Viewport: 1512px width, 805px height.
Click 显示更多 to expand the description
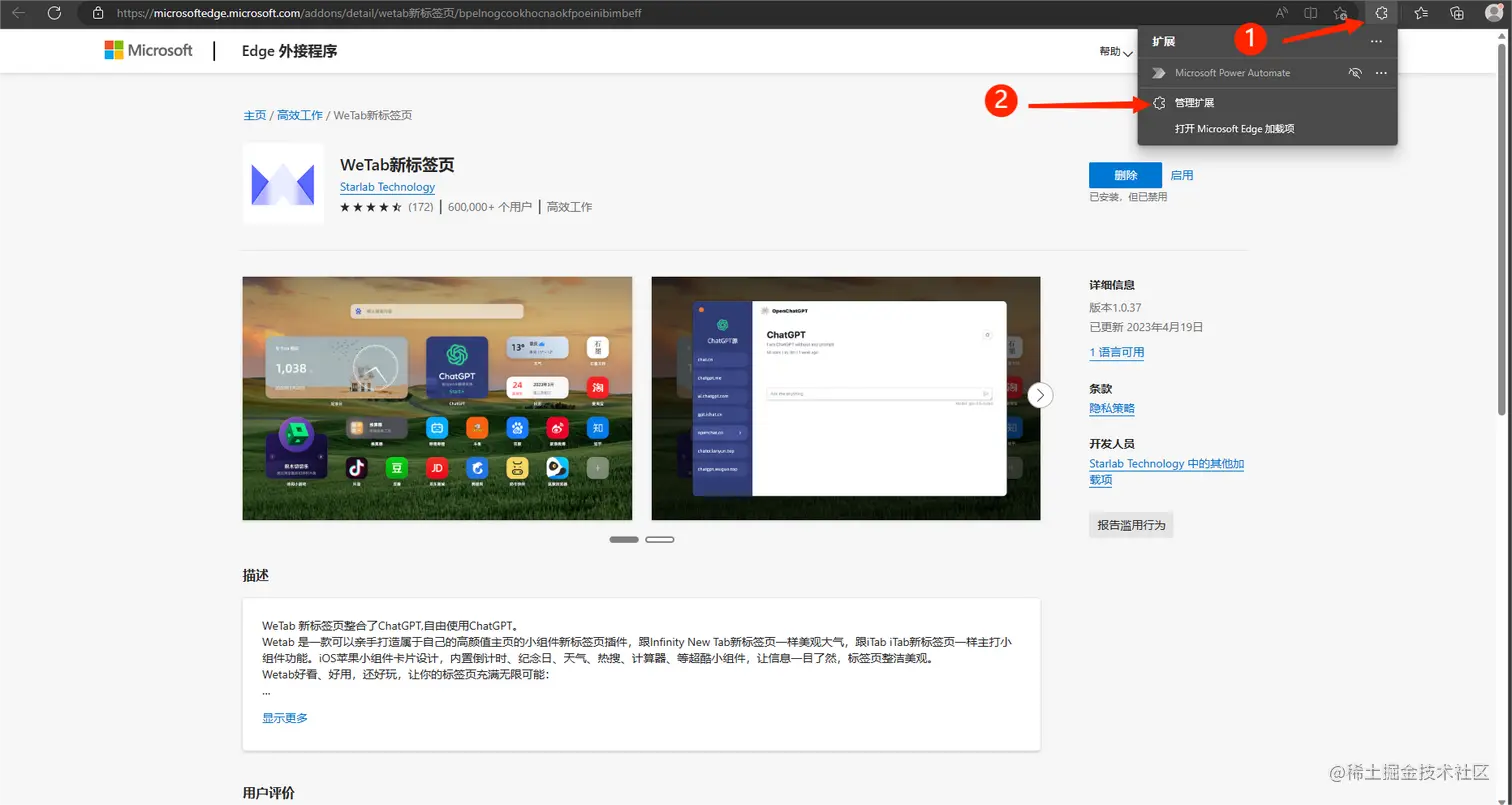[285, 718]
